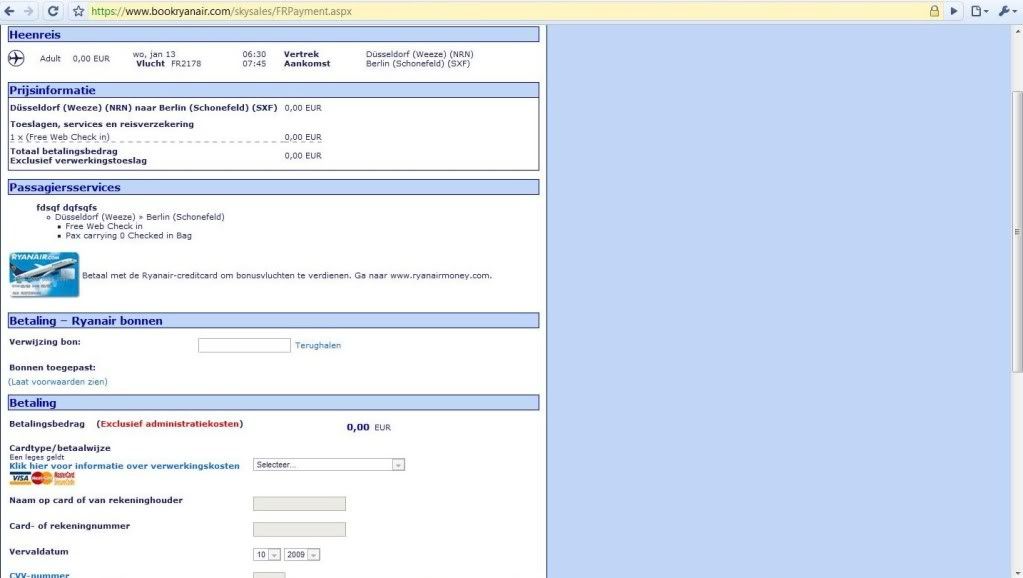Click the Verwijzing bon input field

244,345
